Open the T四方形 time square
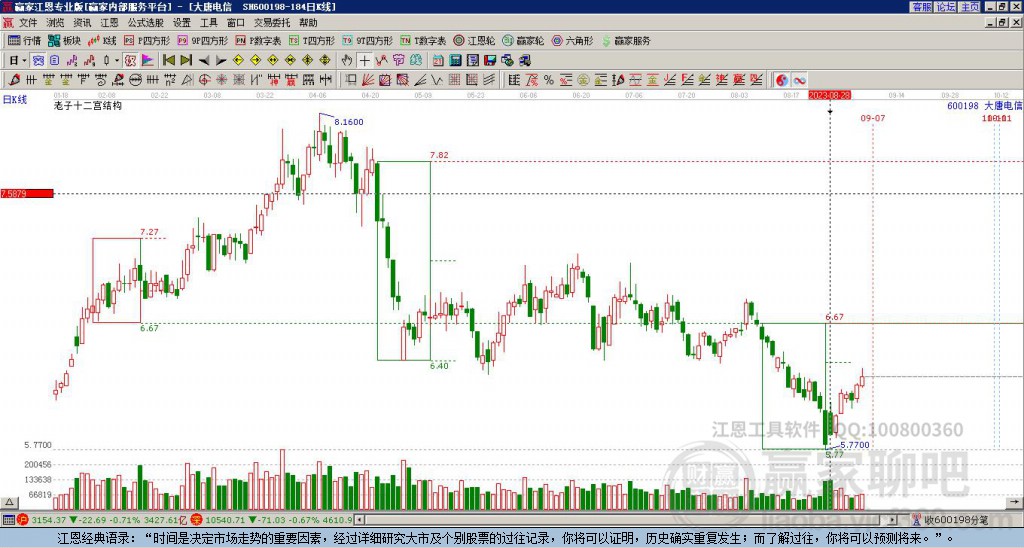This screenshot has width=1024, height=548. pos(312,40)
